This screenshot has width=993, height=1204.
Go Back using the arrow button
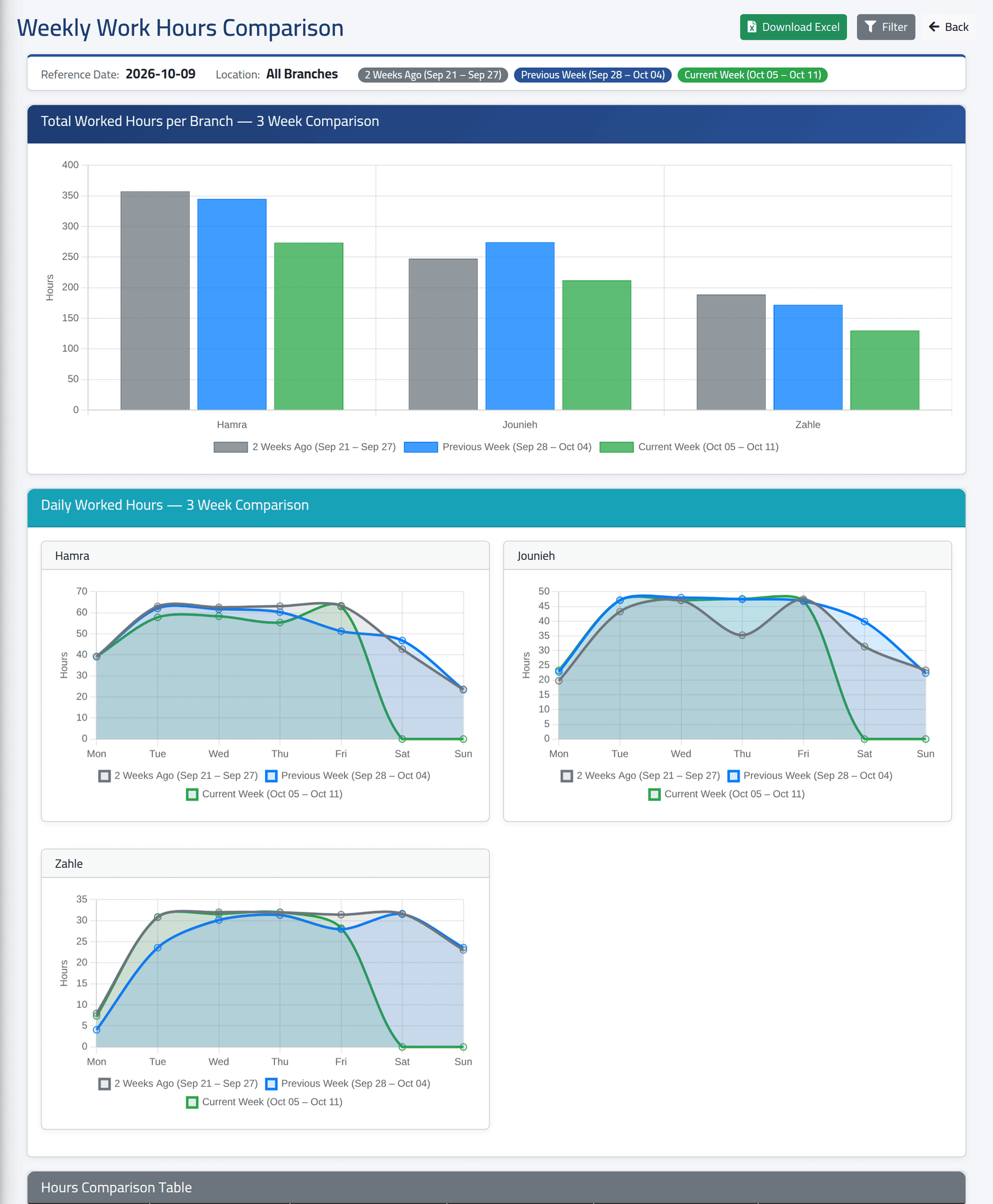pos(948,27)
